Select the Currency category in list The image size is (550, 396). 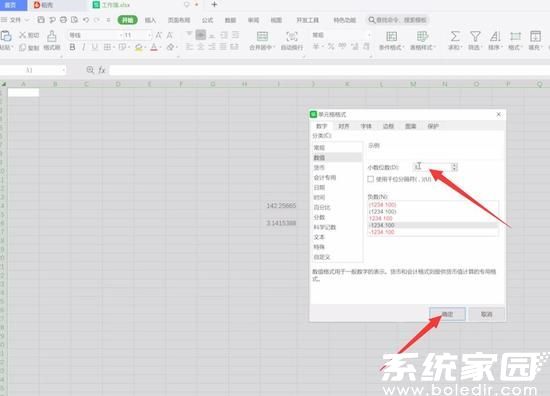point(319,168)
